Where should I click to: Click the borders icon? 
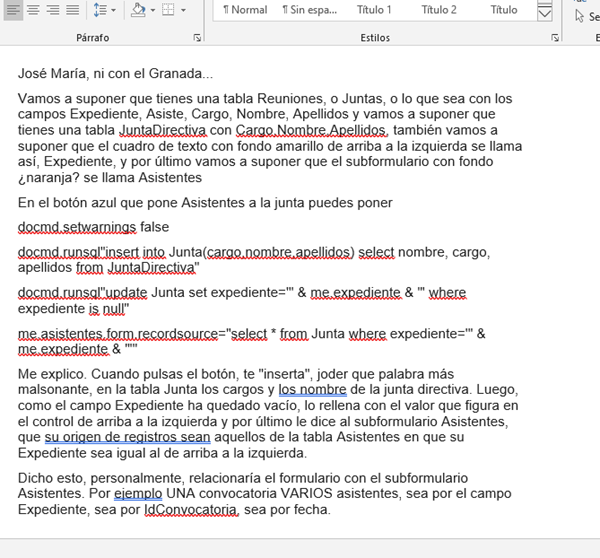169,10
